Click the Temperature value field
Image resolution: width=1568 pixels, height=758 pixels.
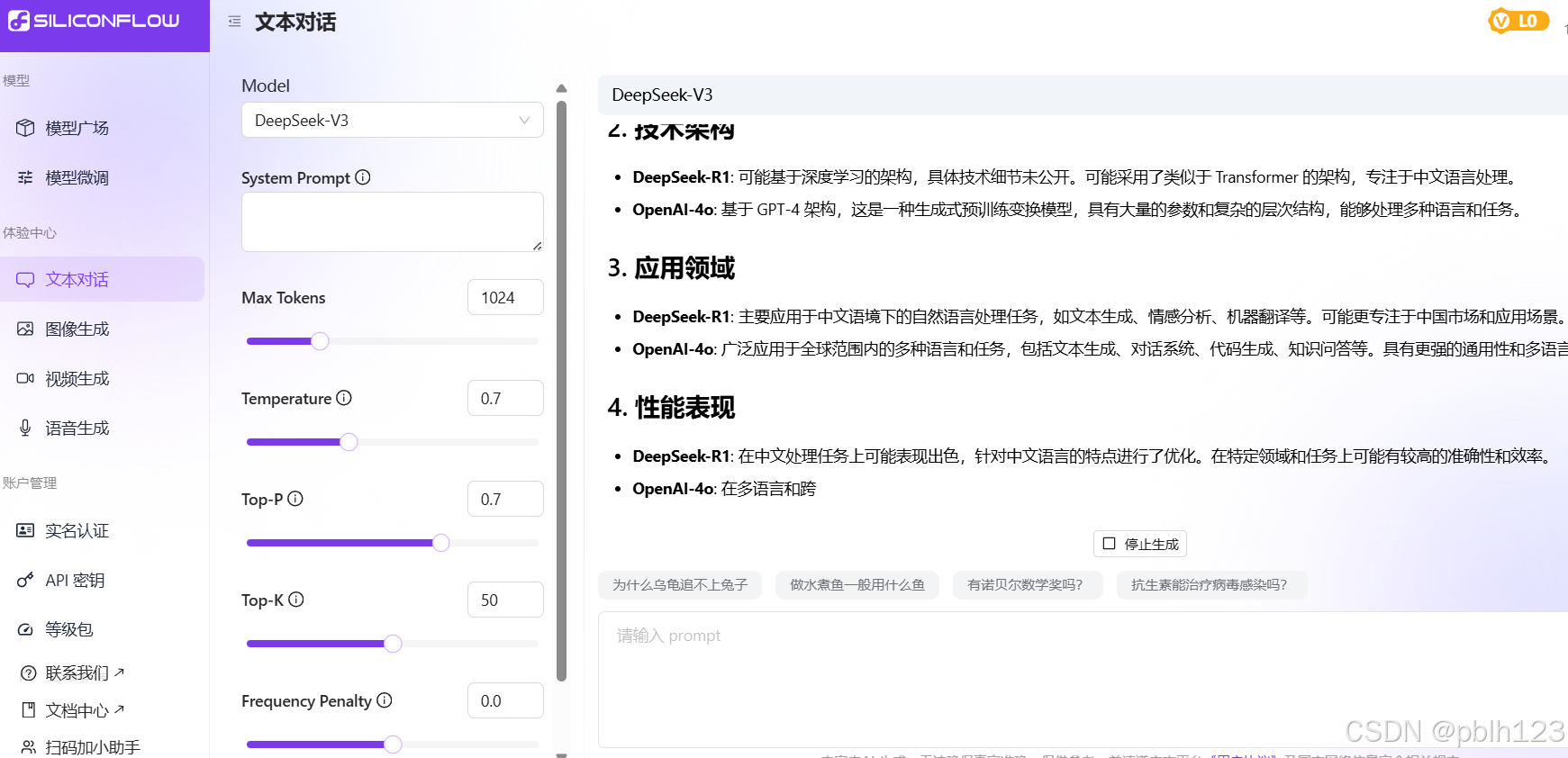click(505, 398)
